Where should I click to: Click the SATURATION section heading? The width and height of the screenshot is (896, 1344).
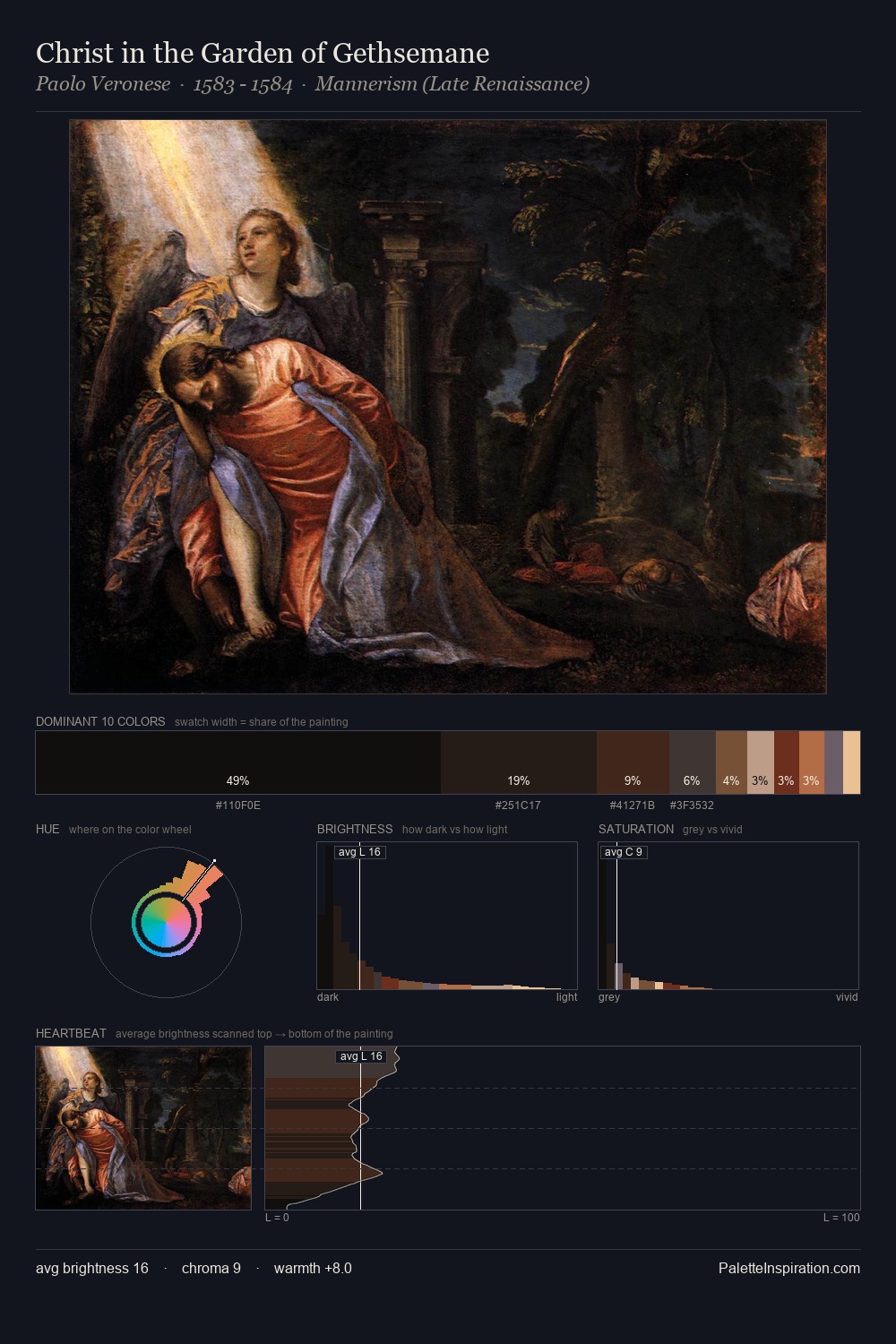pos(636,829)
